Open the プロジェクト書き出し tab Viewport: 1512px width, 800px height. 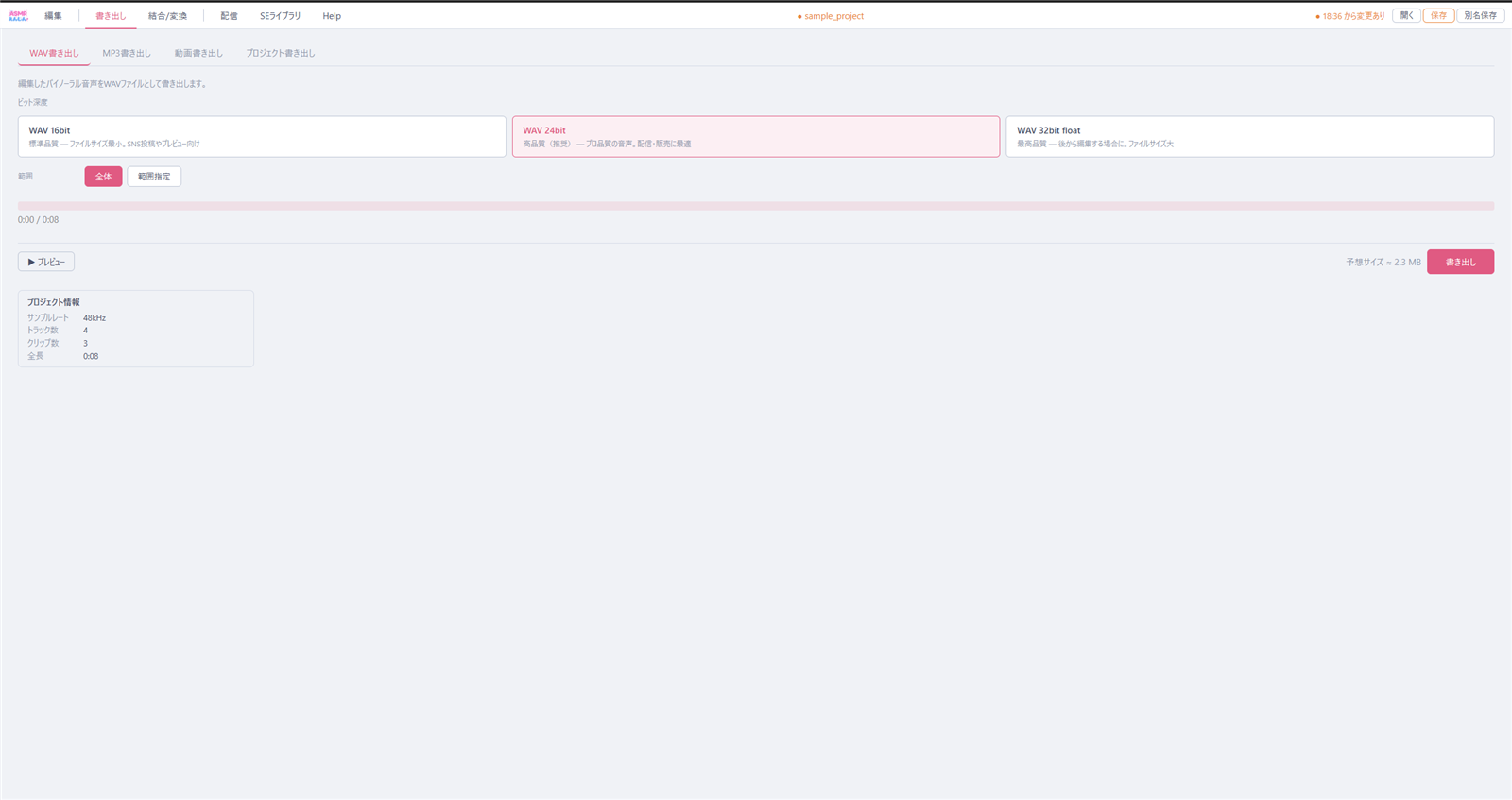pyautogui.click(x=281, y=53)
